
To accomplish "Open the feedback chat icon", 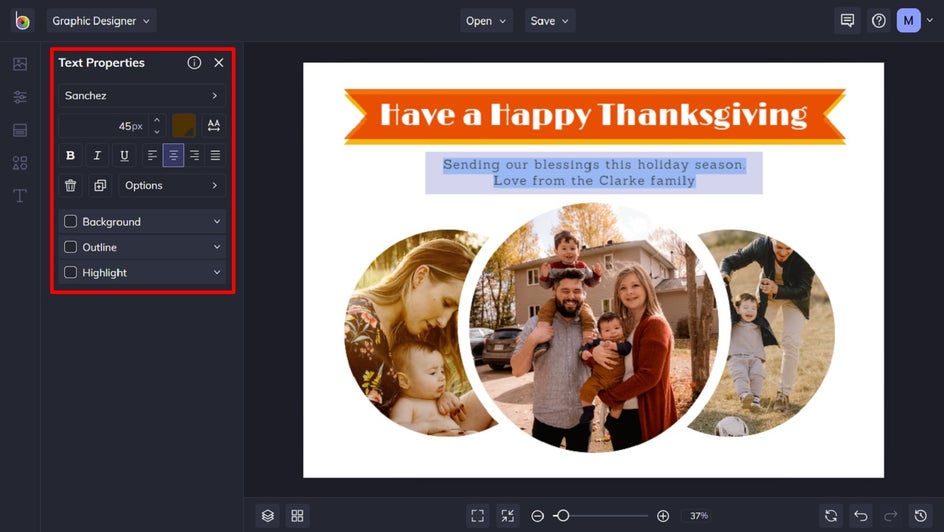I will 847,20.
